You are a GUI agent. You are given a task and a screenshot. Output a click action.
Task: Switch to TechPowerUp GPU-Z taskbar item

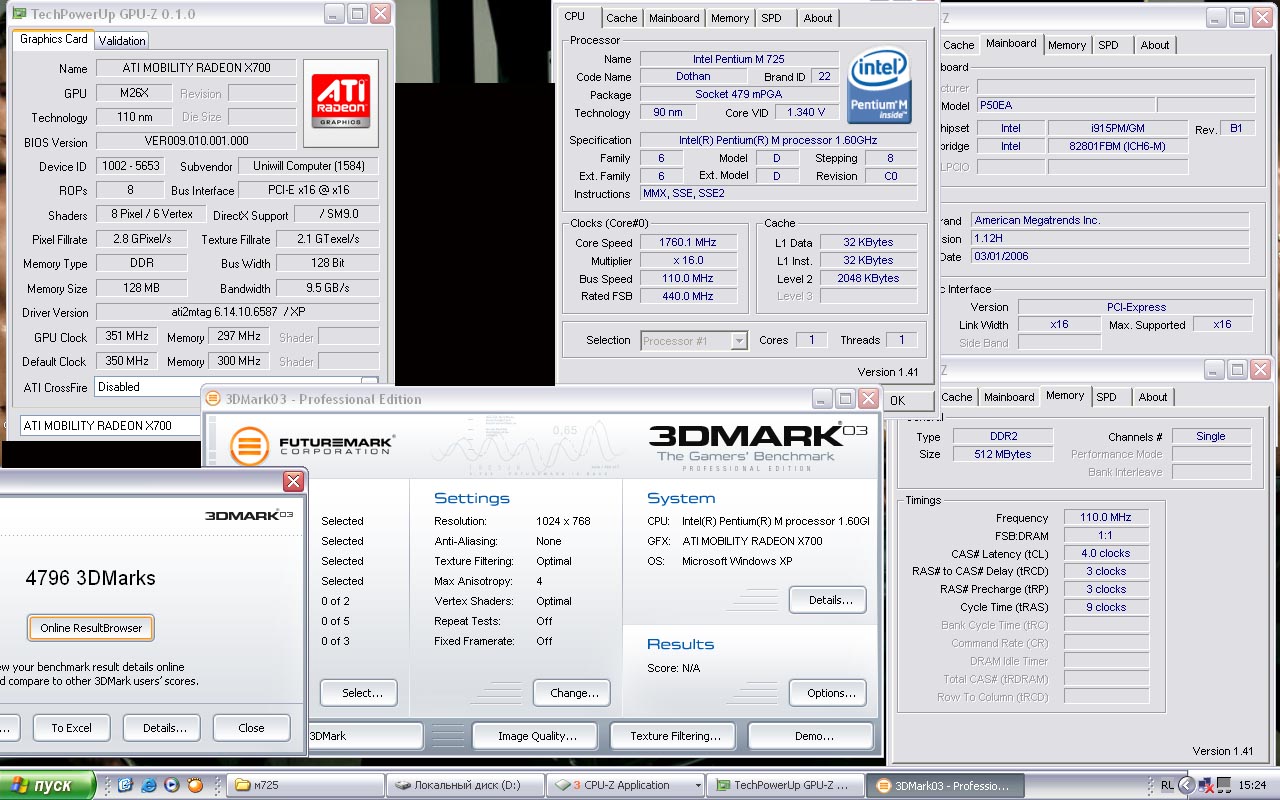tap(784, 785)
